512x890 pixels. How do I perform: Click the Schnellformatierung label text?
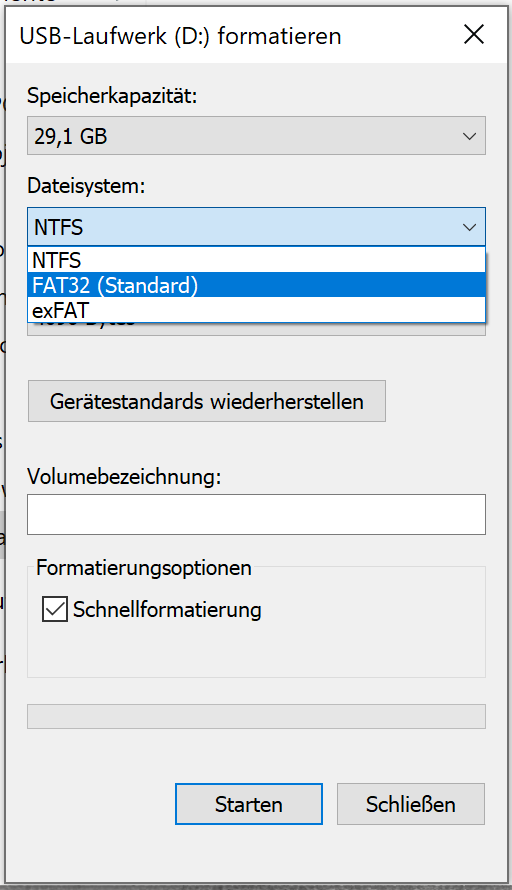(167, 610)
